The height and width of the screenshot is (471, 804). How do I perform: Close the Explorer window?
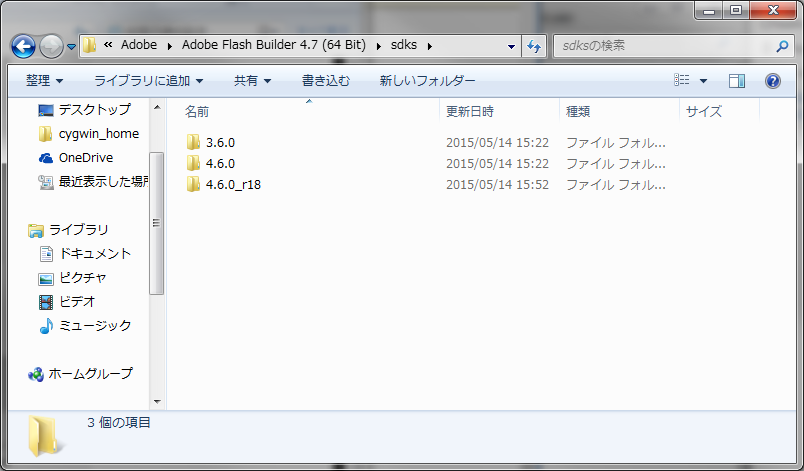(x=773, y=10)
